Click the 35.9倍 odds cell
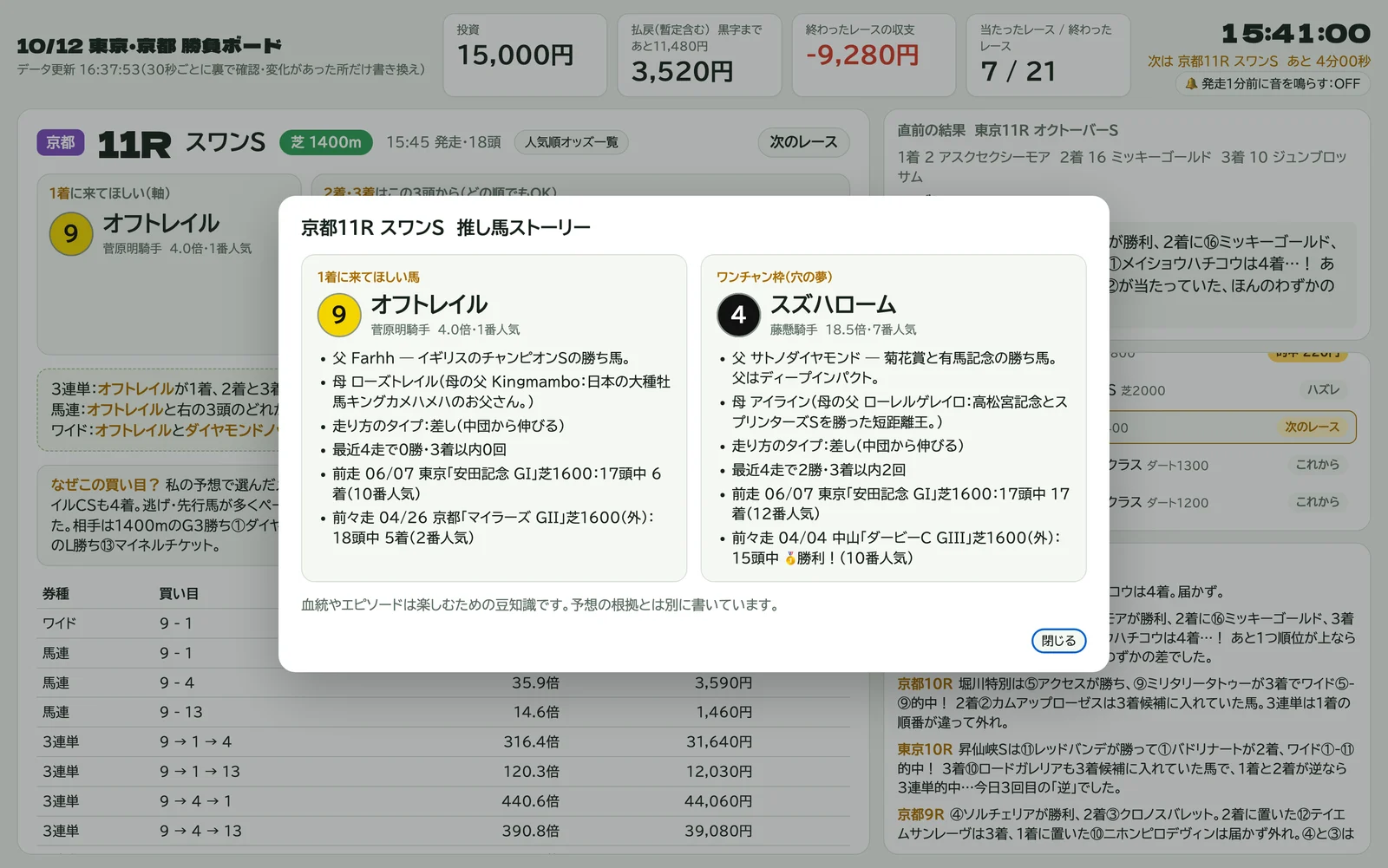Screen dimensions: 1388x868 [535, 682]
